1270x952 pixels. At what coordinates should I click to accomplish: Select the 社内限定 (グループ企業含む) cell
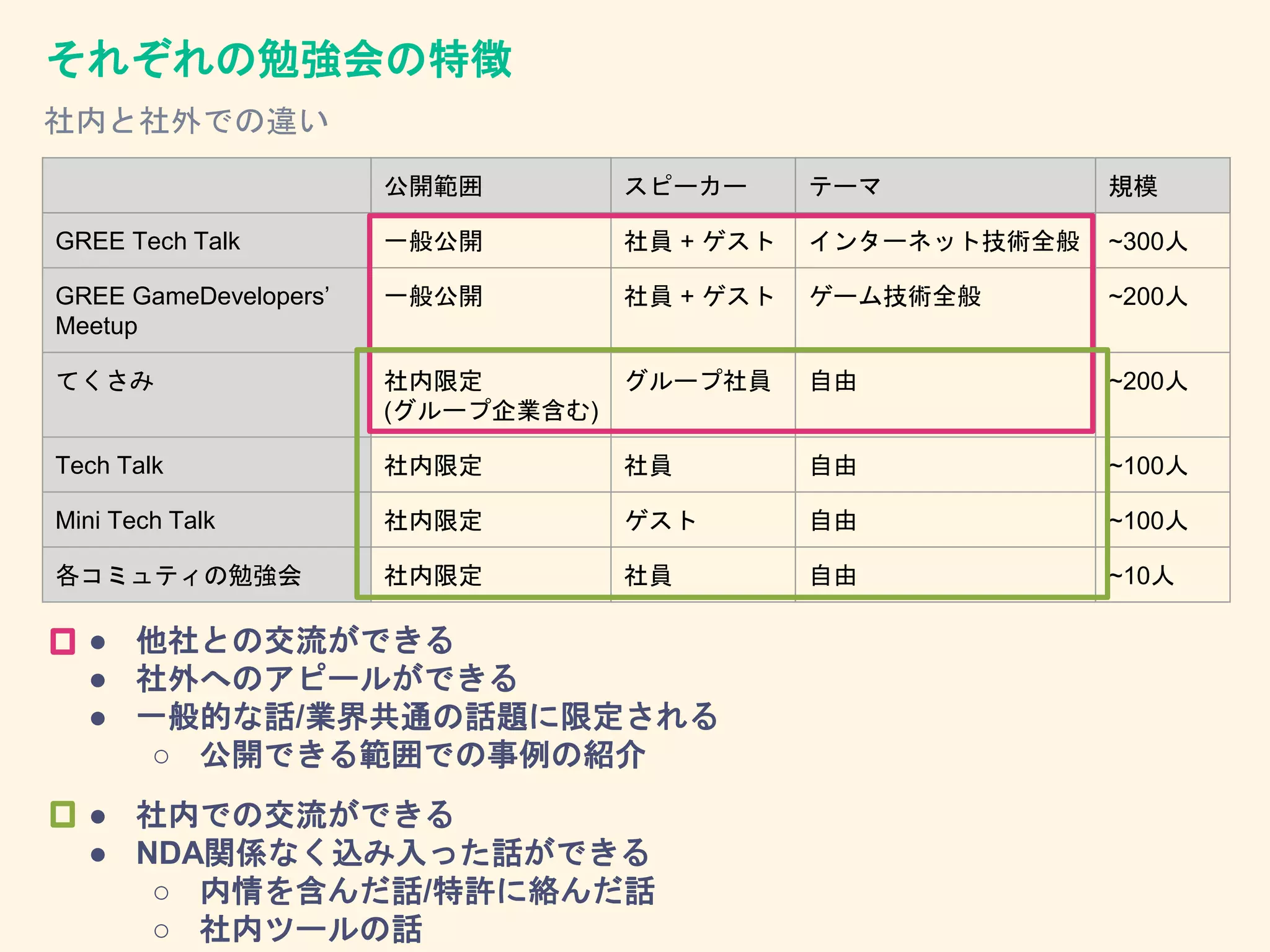(491, 395)
